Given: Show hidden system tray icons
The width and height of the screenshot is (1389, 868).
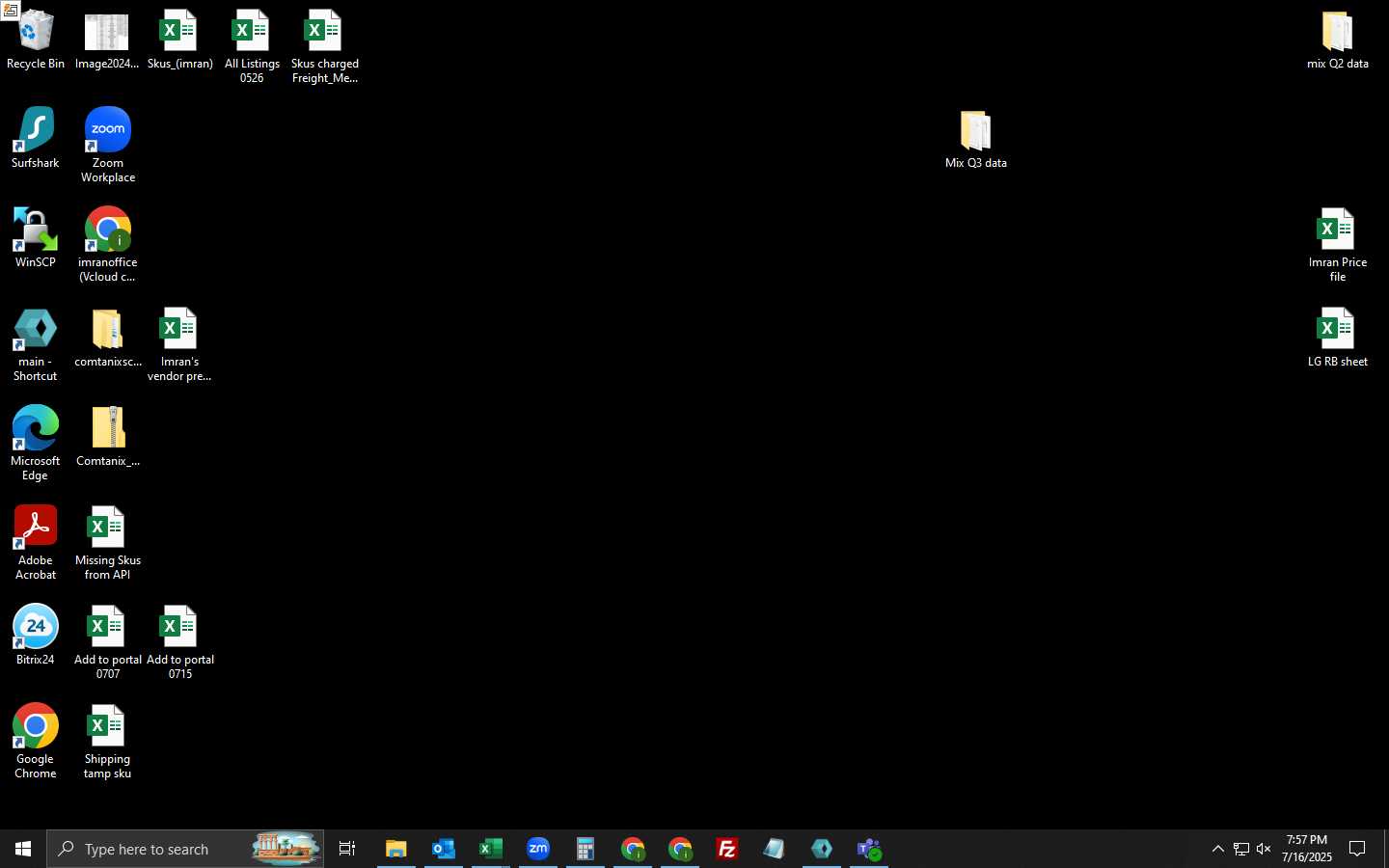Looking at the screenshot, I should (x=1217, y=849).
